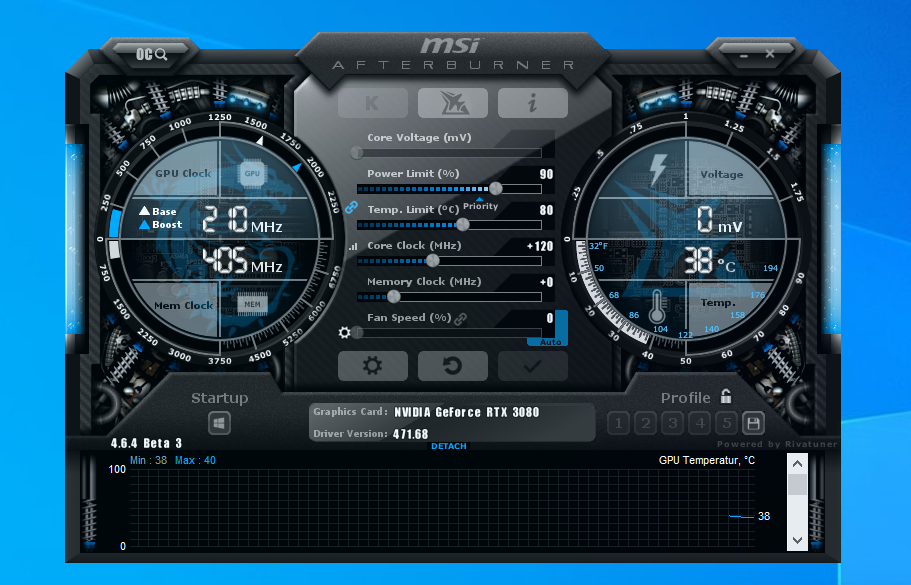
Task: Click the Power Limit value 90
Action: (x=546, y=174)
